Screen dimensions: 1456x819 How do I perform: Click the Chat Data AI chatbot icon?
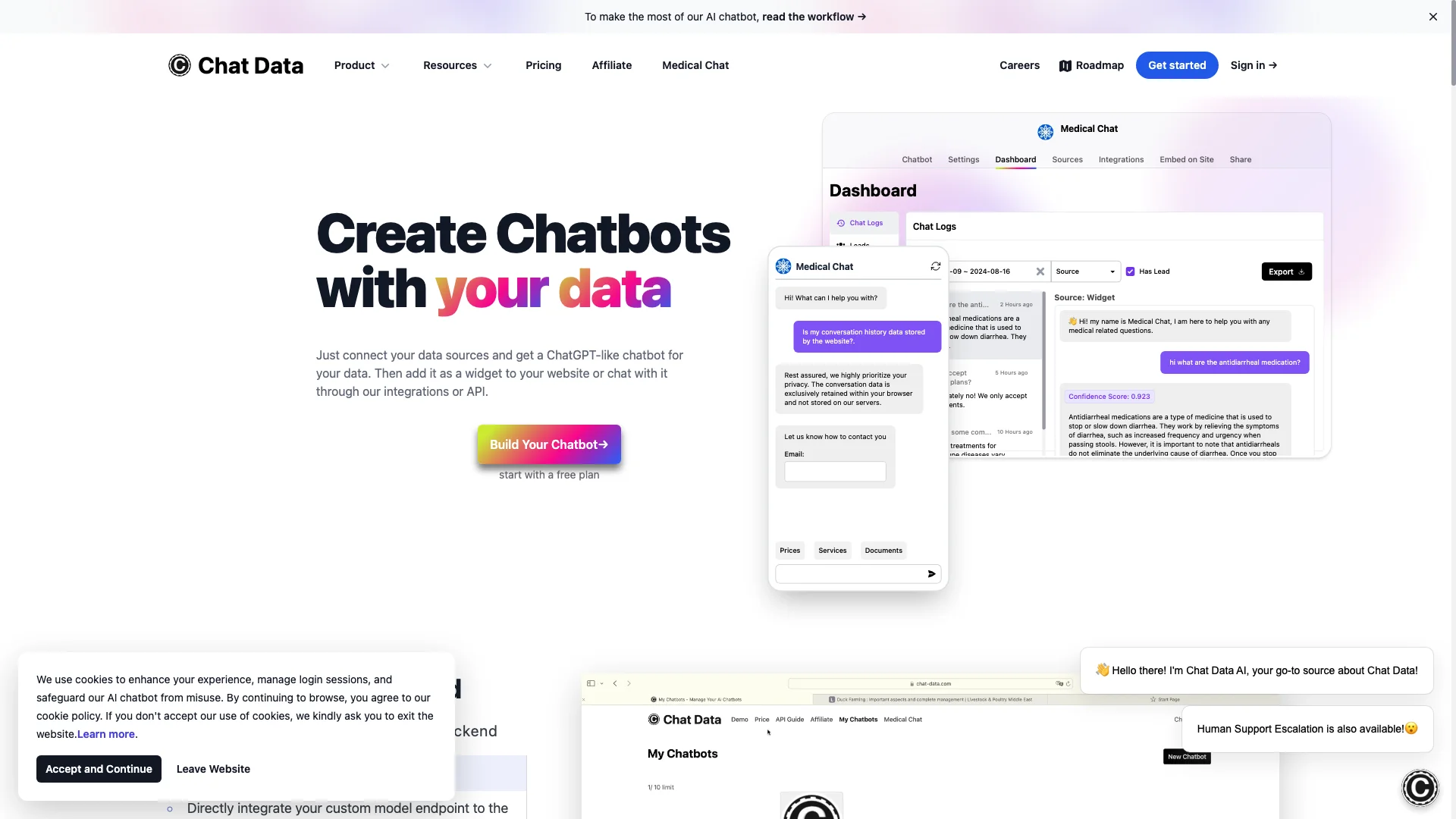[x=1419, y=789]
